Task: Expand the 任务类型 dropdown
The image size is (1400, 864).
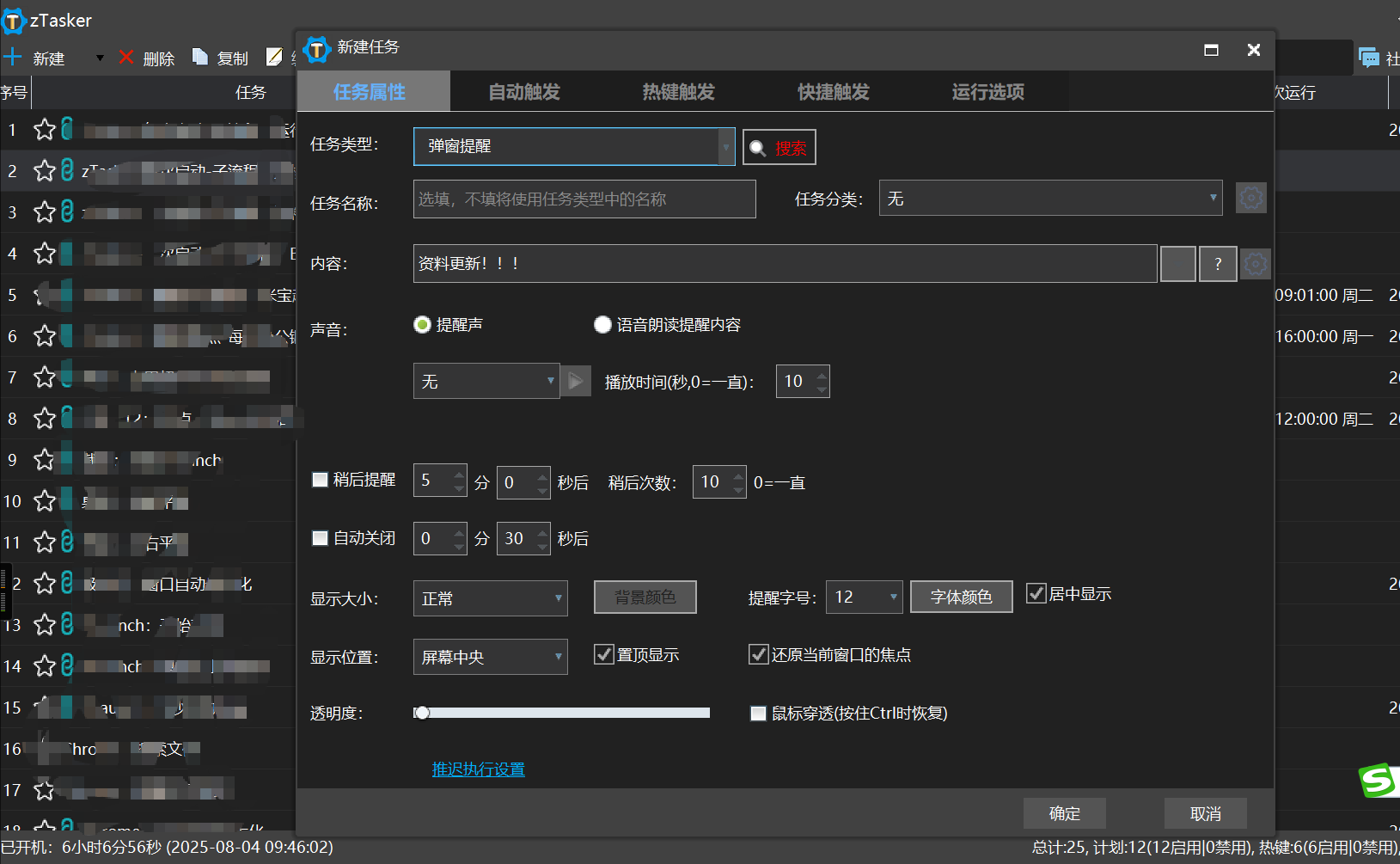Action: pyautogui.click(x=725, y=147)
